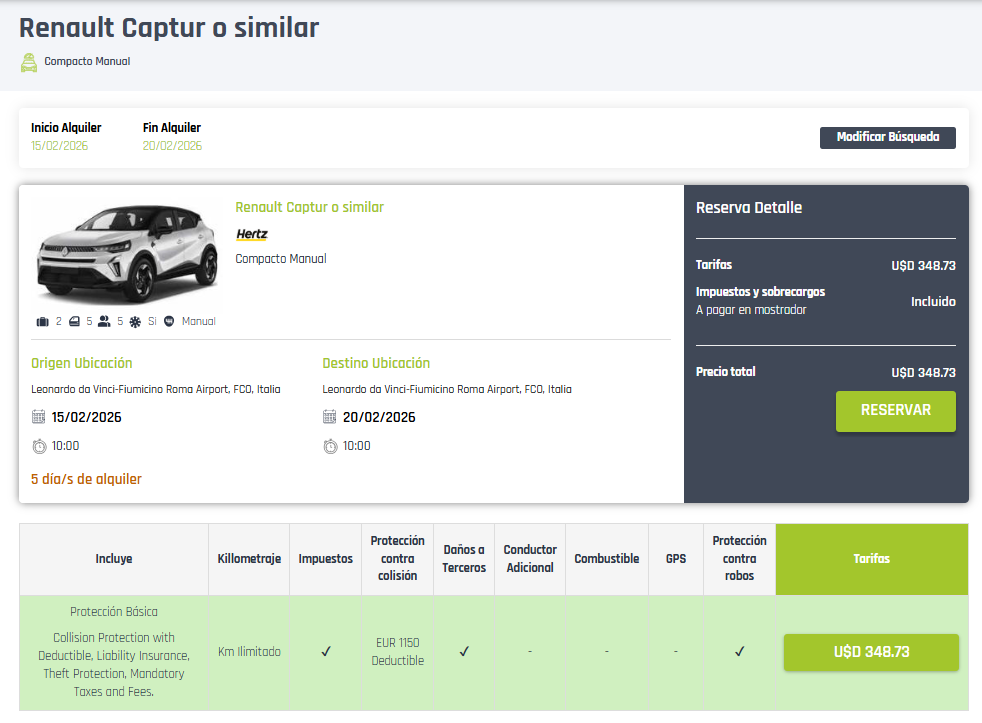This screenshot has width=982, height=723.
Task: Click the Hertz logo
Action: coord(252,234)
